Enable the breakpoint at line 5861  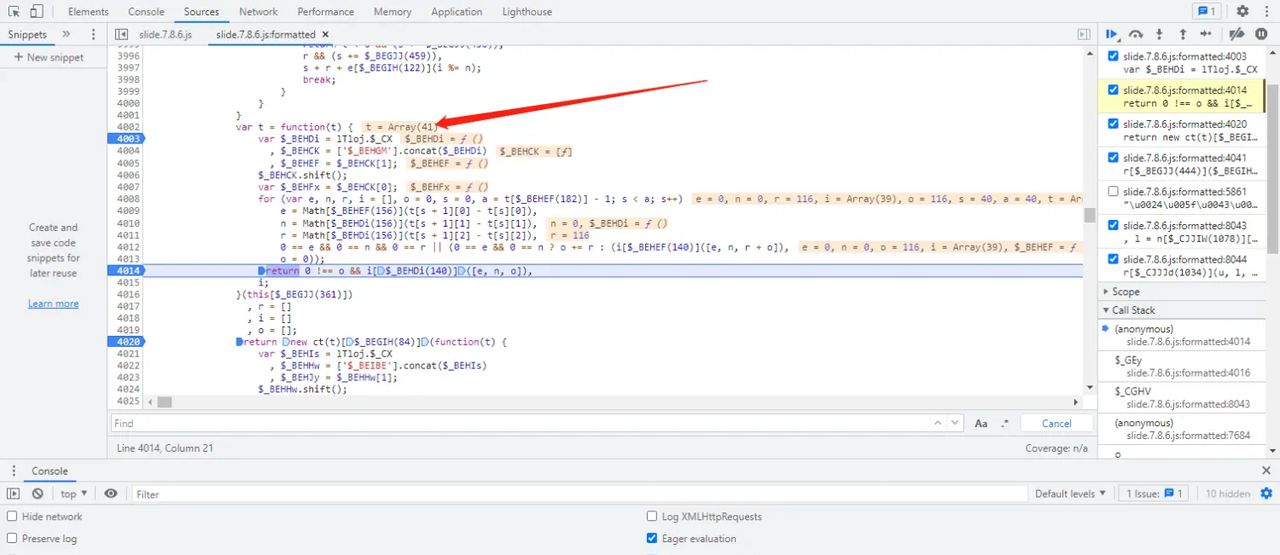(1111, 191)
